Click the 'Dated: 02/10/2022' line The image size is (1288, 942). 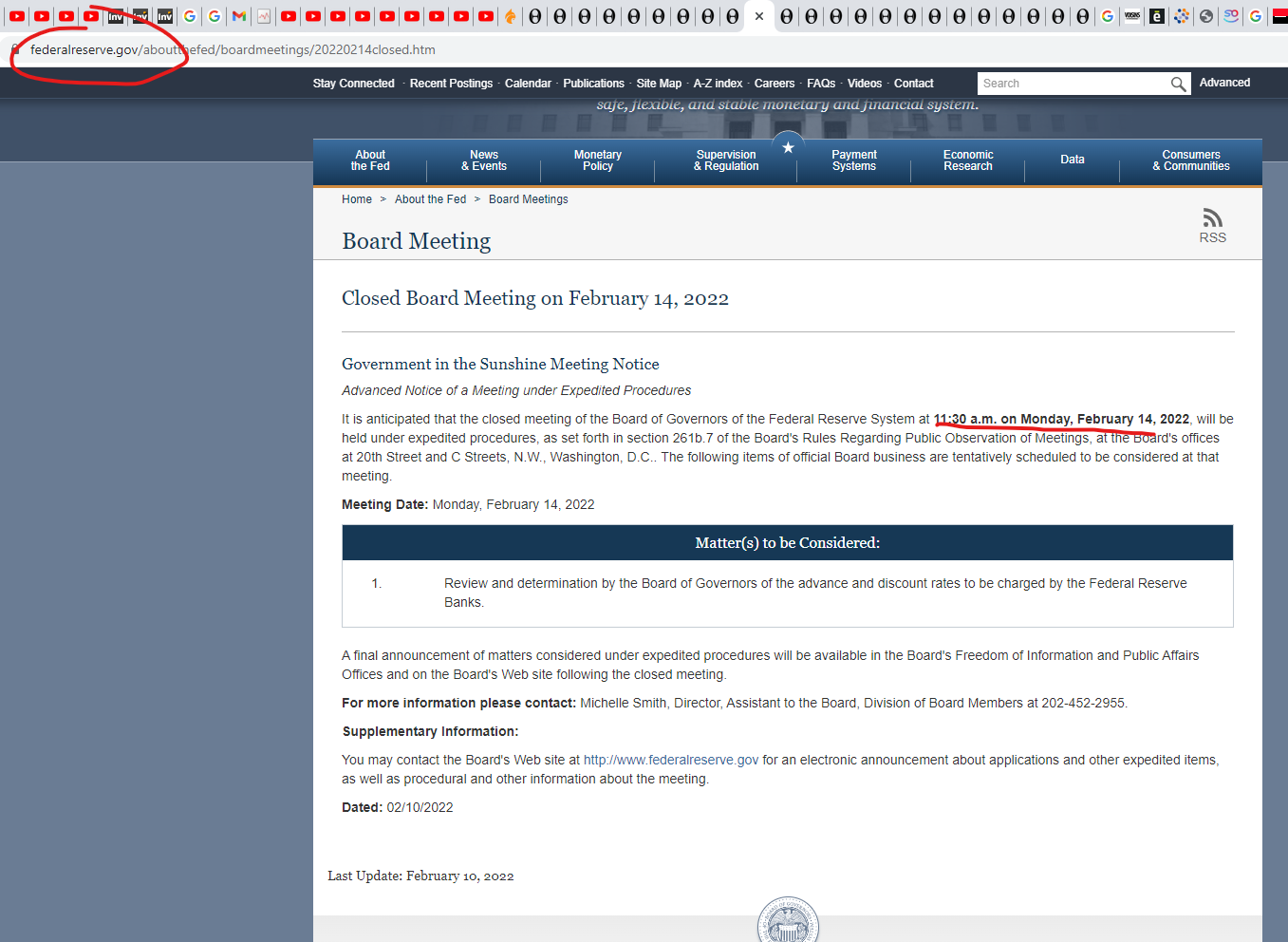pos(398,807)
